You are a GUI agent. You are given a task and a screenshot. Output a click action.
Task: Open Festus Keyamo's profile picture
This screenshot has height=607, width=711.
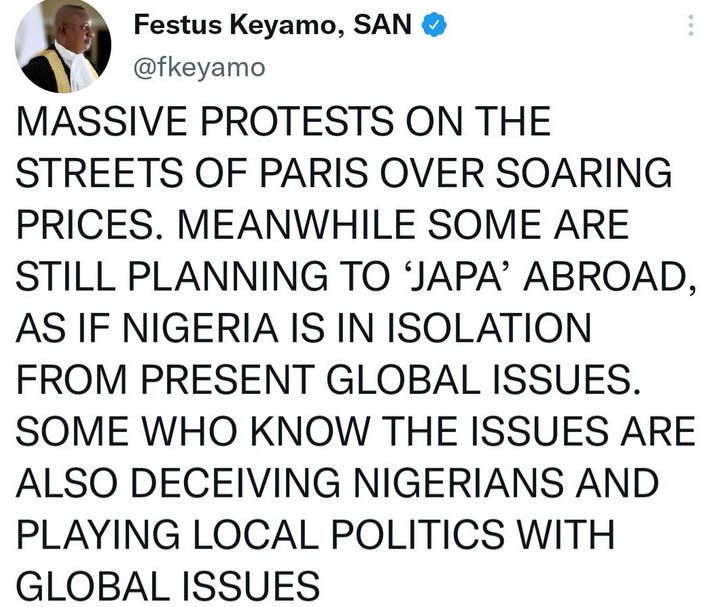coord(62,46)
